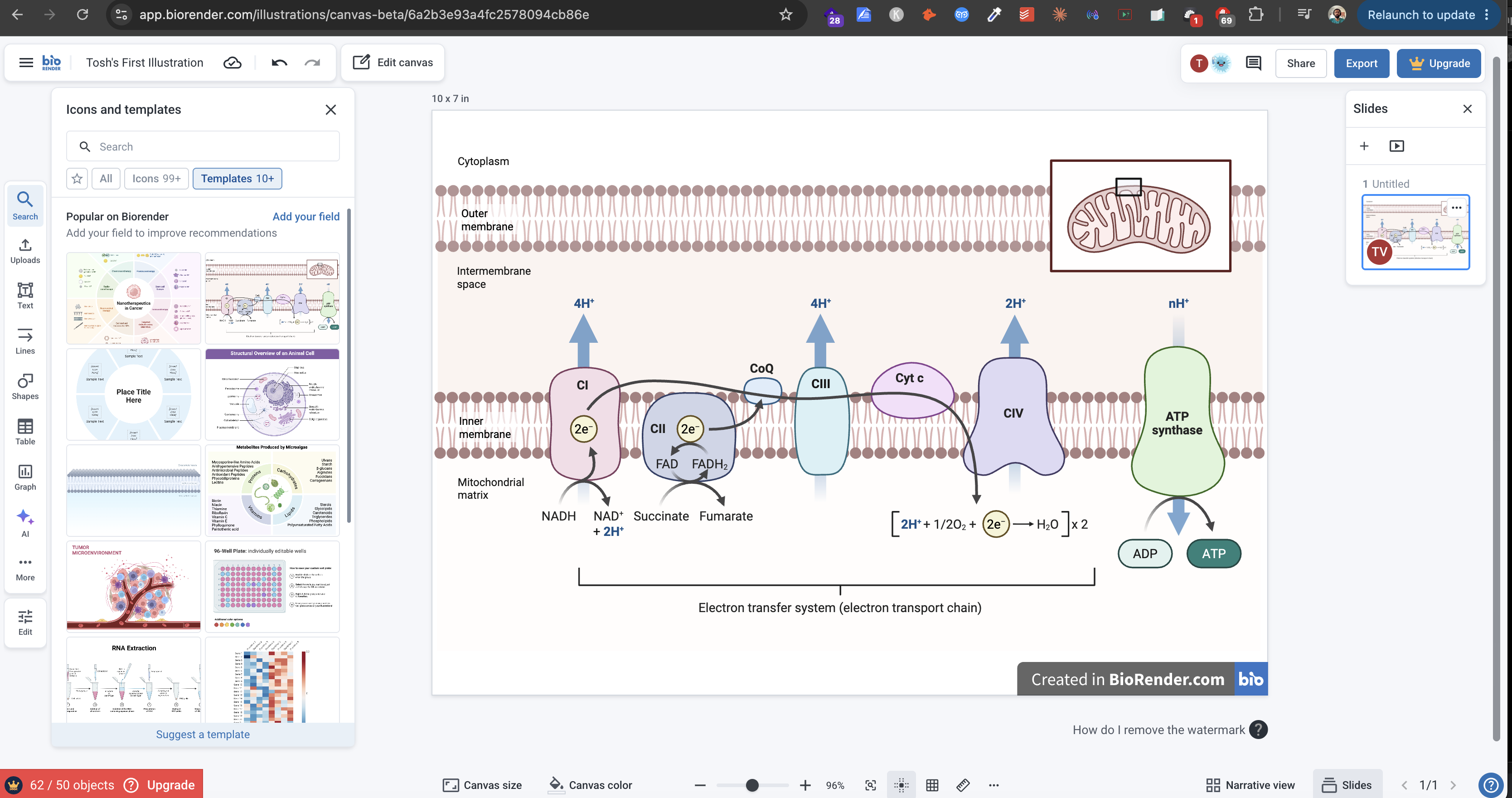1512x798 pixels.
Task: Bookmark the page with star icon
Action: tap(786, 15)
